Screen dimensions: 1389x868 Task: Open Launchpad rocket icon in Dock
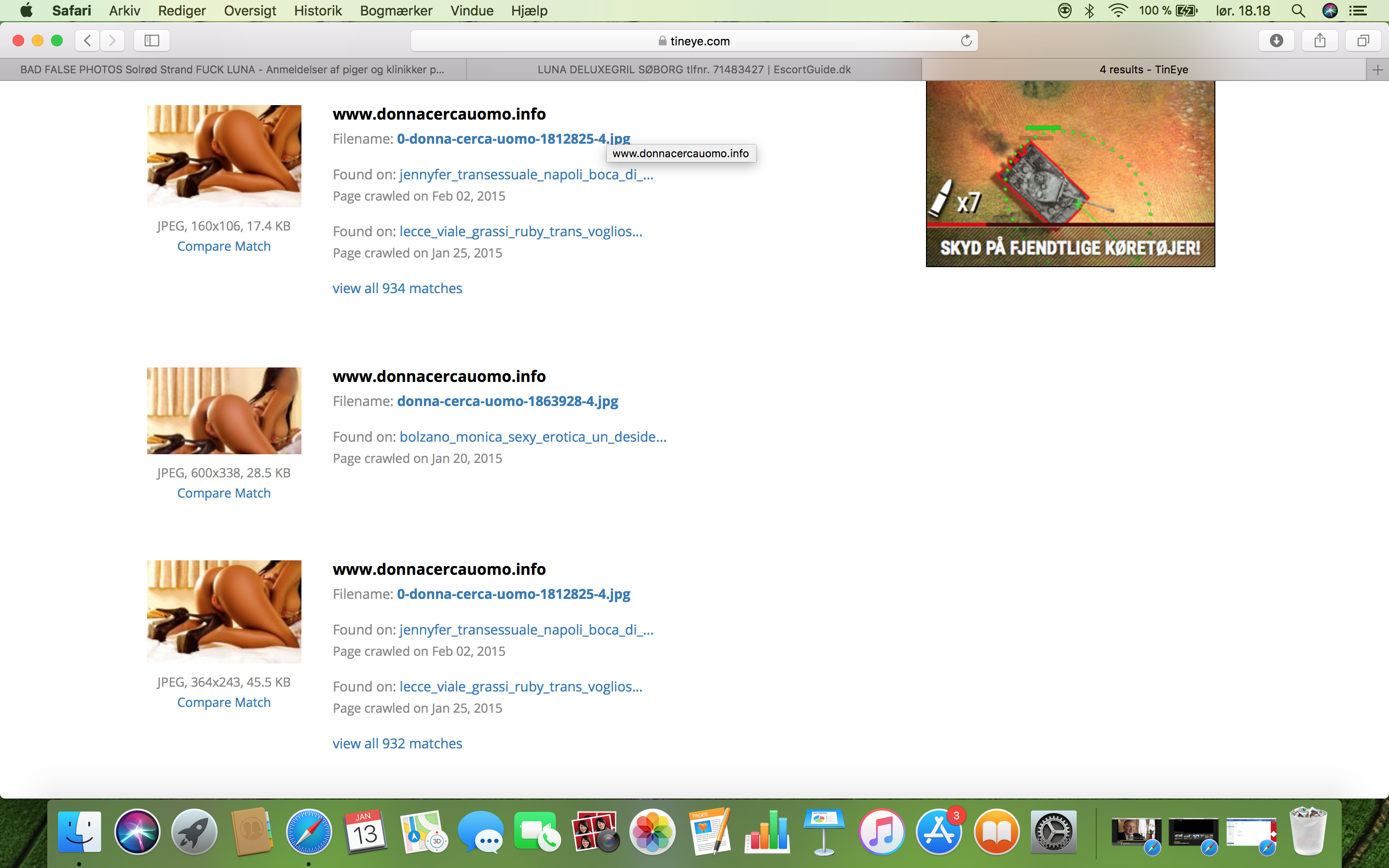click(194, 831)
